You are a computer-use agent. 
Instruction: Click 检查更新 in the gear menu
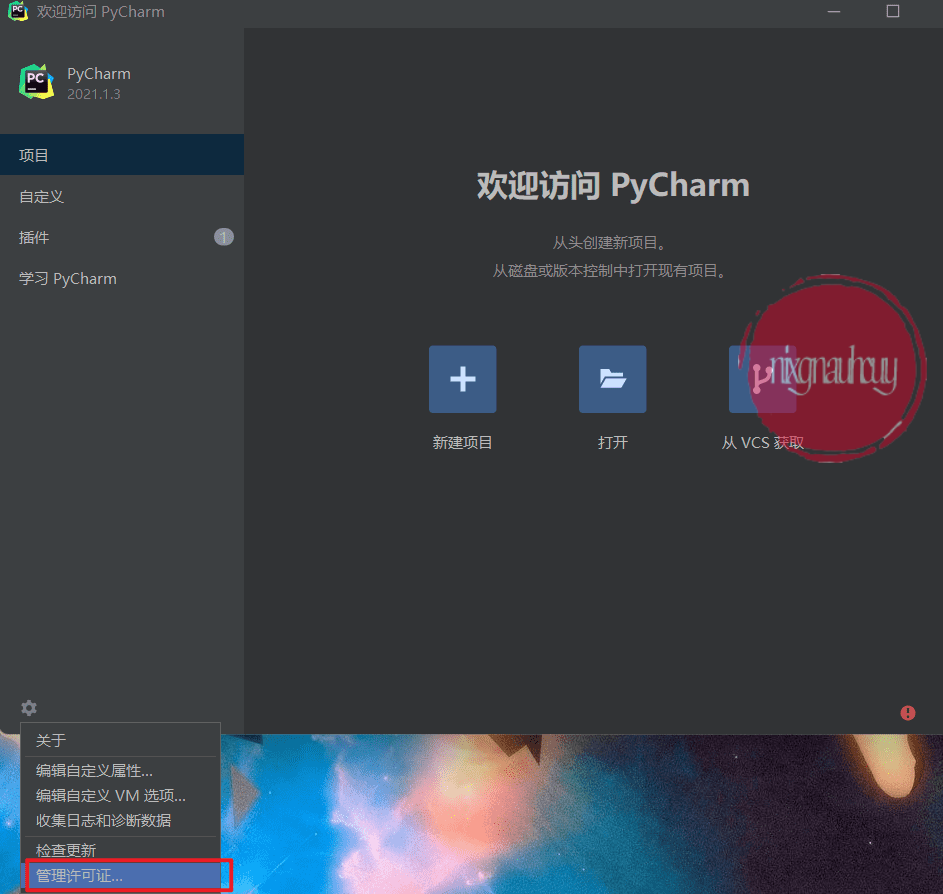121,850
